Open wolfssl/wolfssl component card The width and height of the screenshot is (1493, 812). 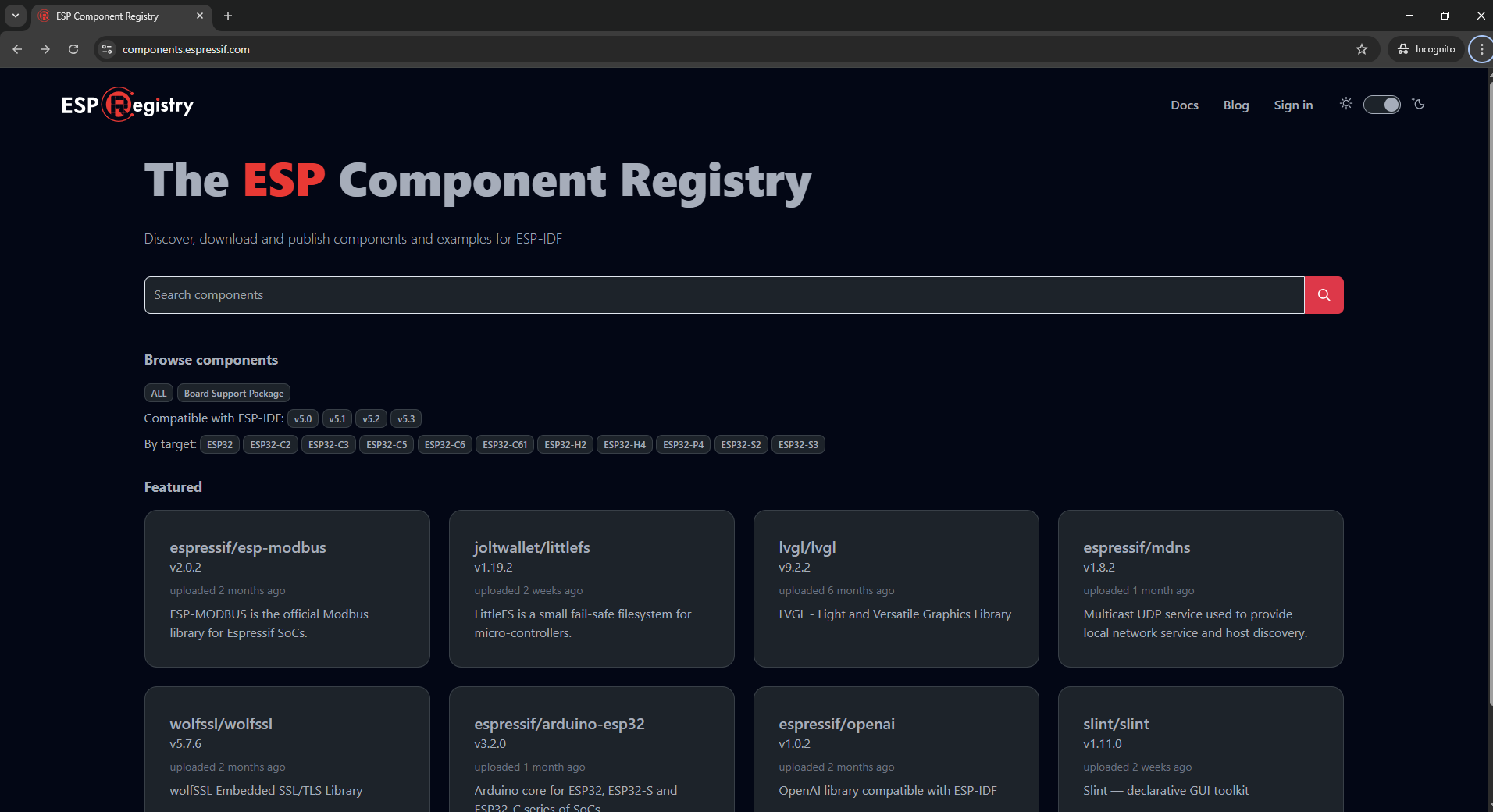point(287,750)
